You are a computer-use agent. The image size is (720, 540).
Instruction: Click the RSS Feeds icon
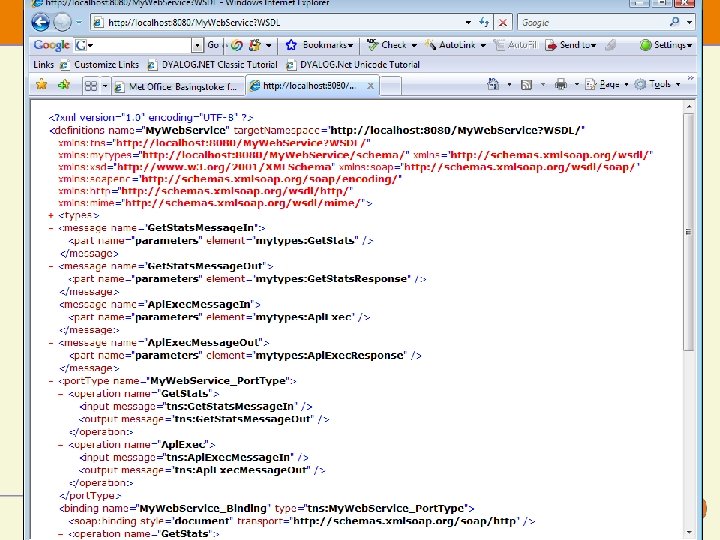pos(526,84)
